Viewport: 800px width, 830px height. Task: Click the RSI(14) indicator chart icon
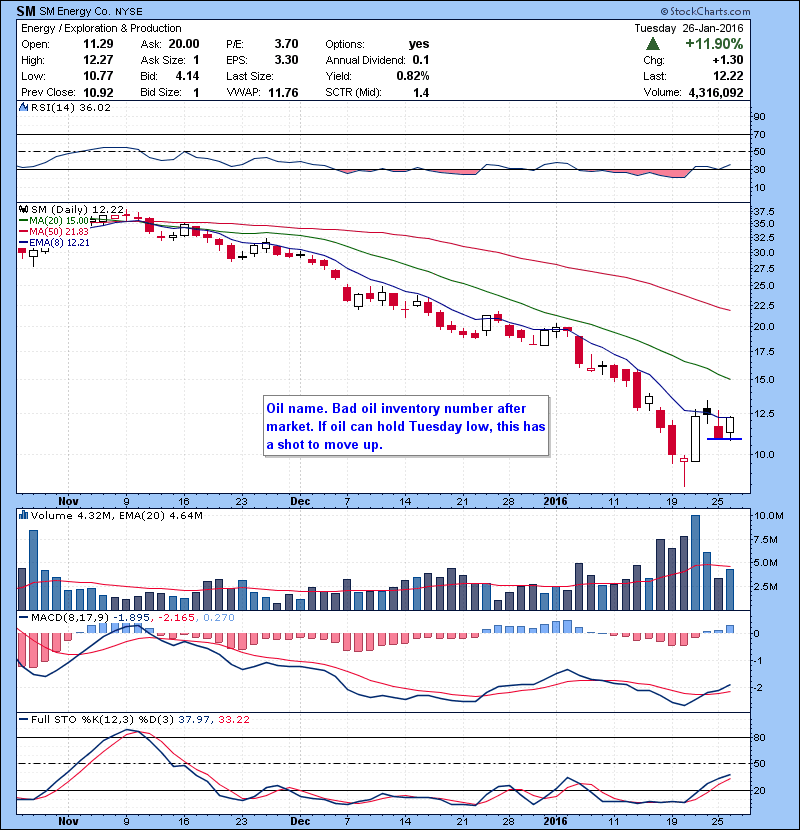(x=23, y=107)
